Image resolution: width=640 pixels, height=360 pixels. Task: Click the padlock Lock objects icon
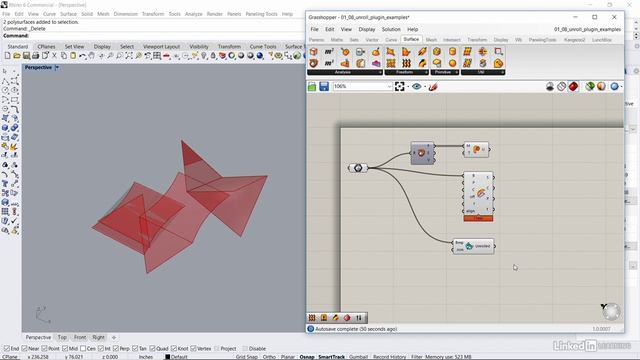(213, 56)
